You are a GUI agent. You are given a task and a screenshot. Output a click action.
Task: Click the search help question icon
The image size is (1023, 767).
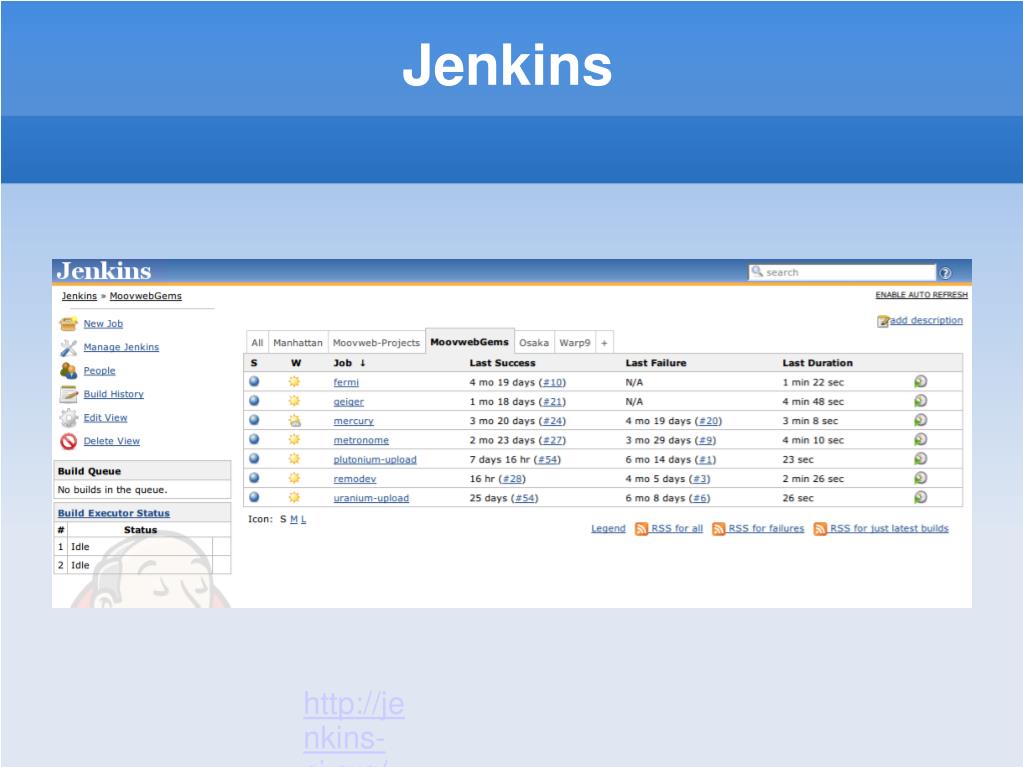tap(945, 273)
